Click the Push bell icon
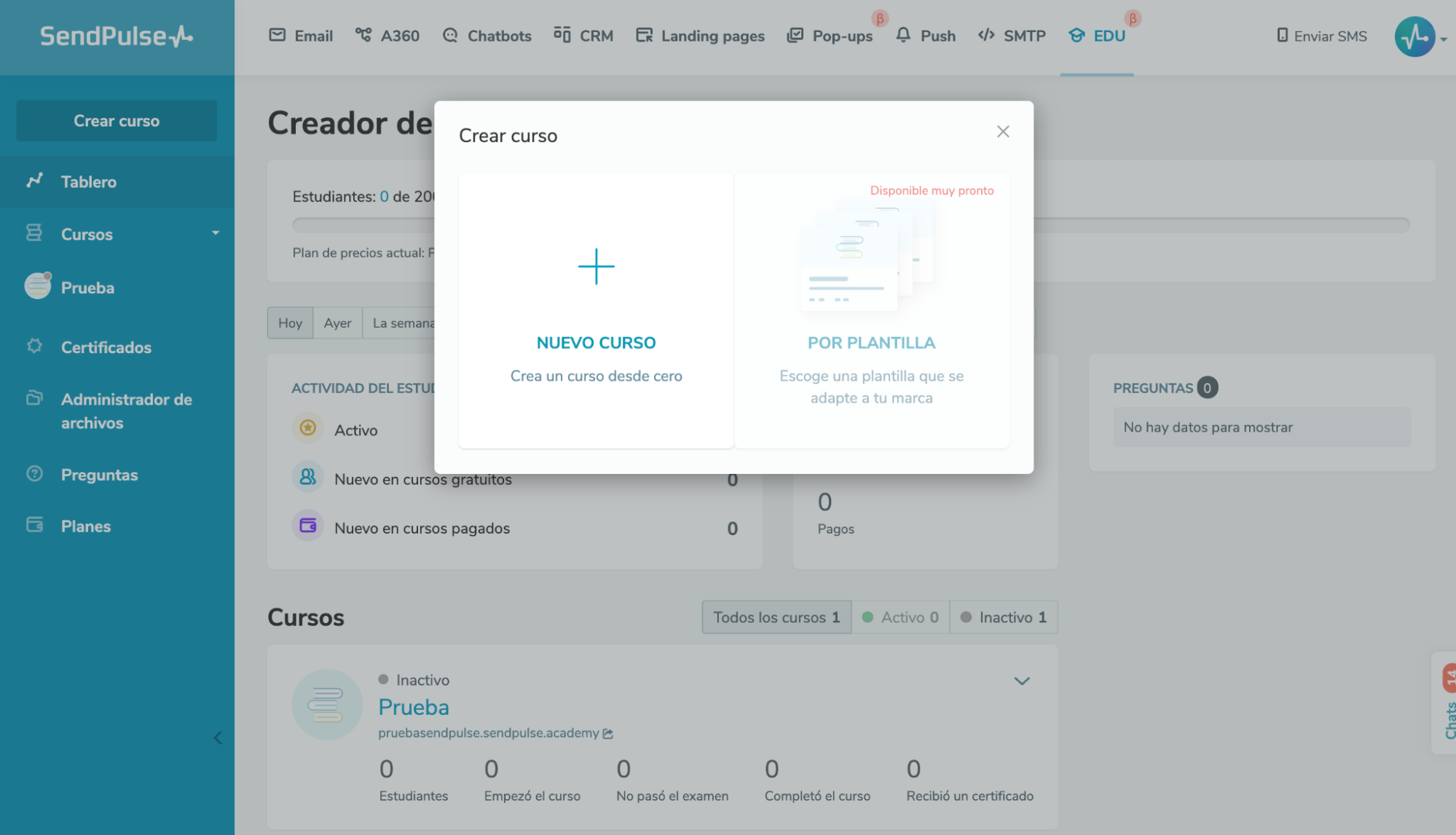 (903, 35)
